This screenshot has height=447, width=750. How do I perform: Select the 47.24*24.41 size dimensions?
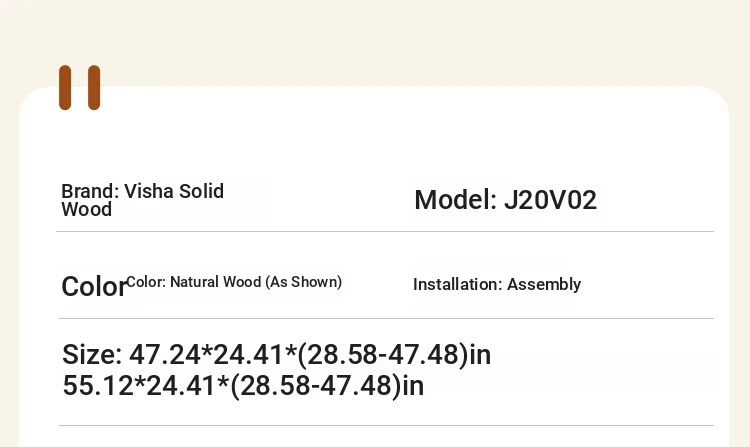(207, 355)
